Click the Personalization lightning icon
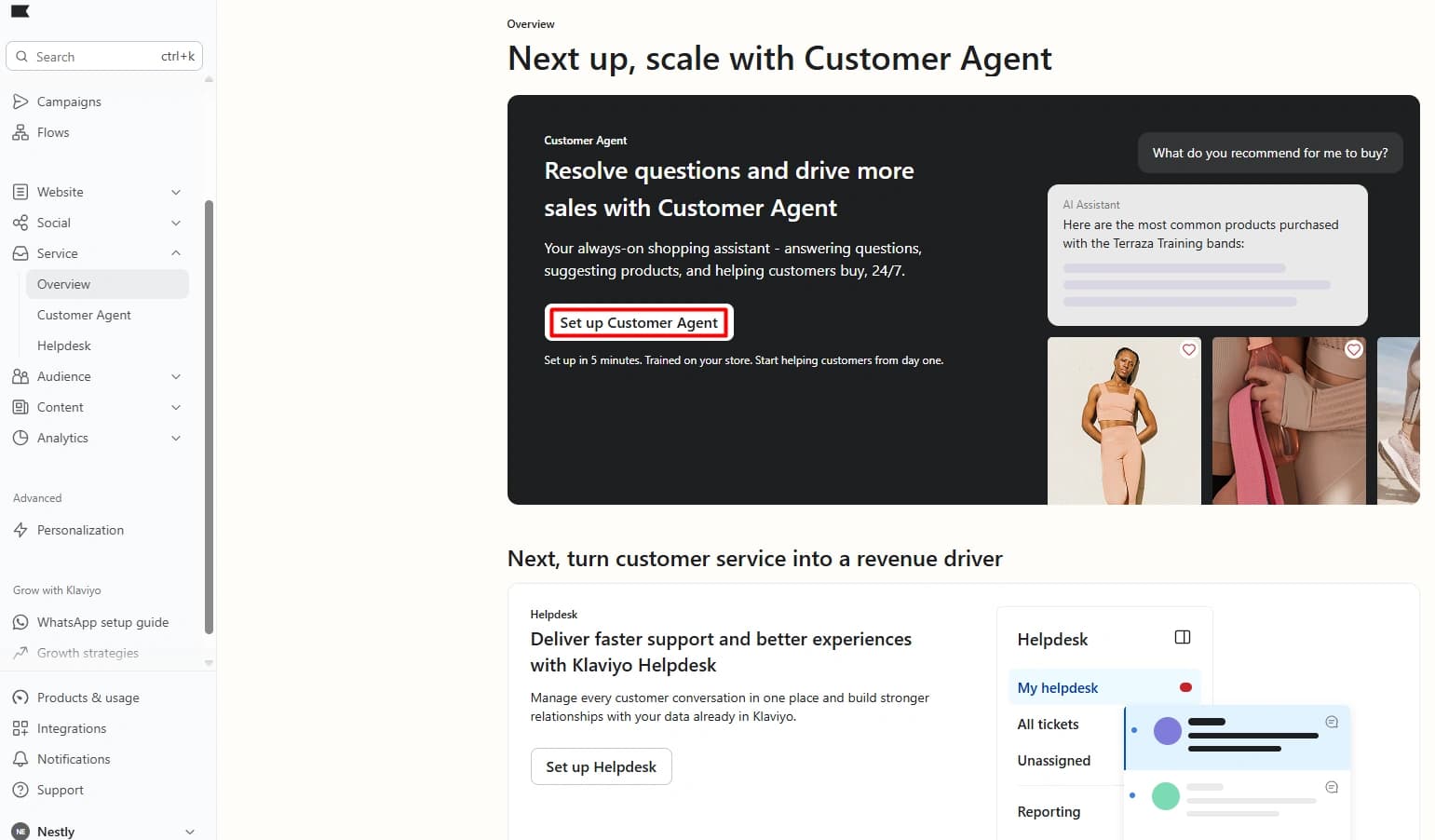The image size is (1435, 840). [20, 530]
